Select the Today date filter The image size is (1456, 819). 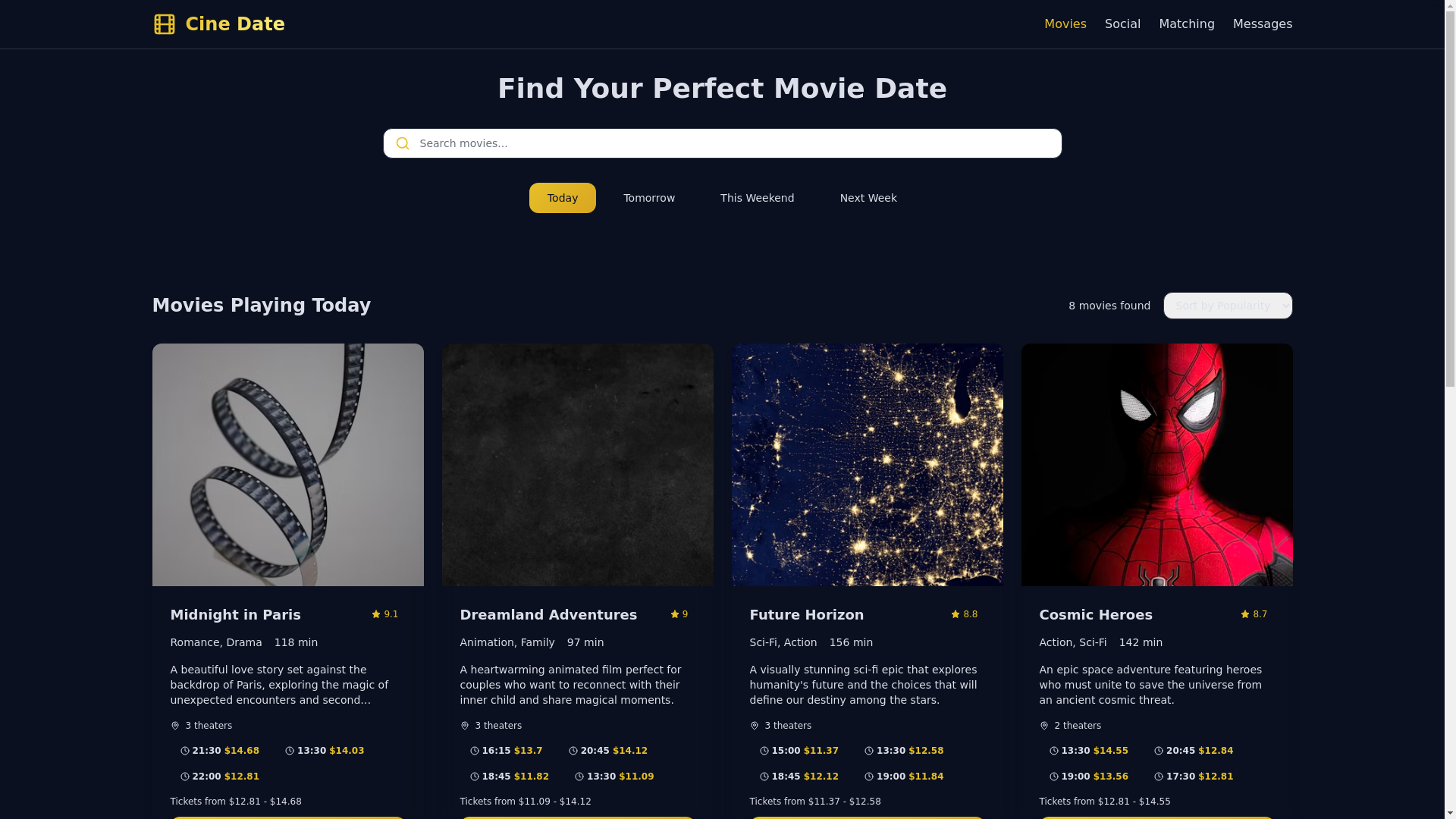563,198
